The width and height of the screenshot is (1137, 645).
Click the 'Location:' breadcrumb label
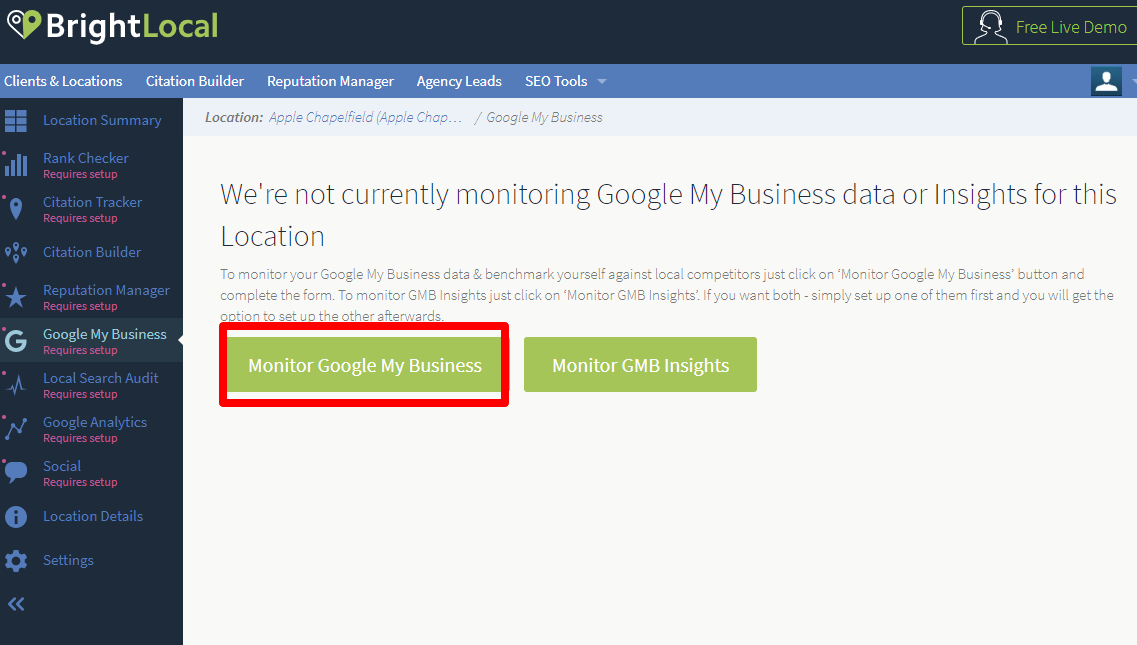pyautogui.click(x=233, y=118)
